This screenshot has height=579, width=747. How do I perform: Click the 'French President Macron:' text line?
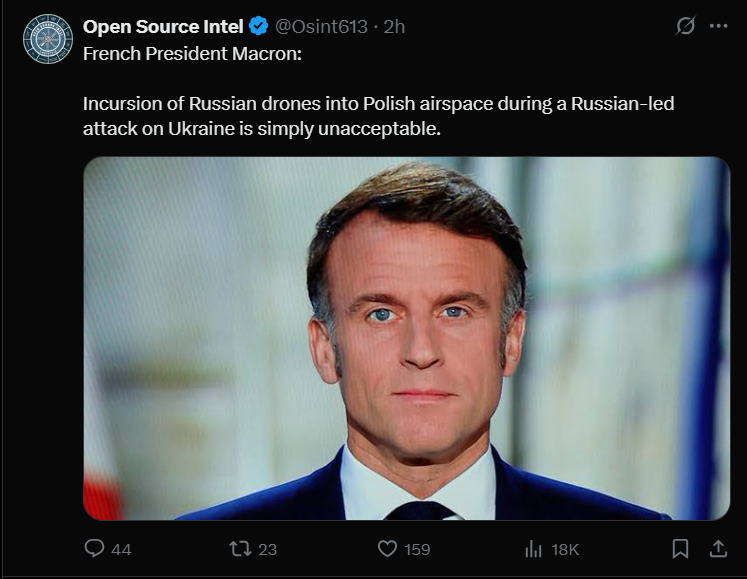tap(192, 53)
